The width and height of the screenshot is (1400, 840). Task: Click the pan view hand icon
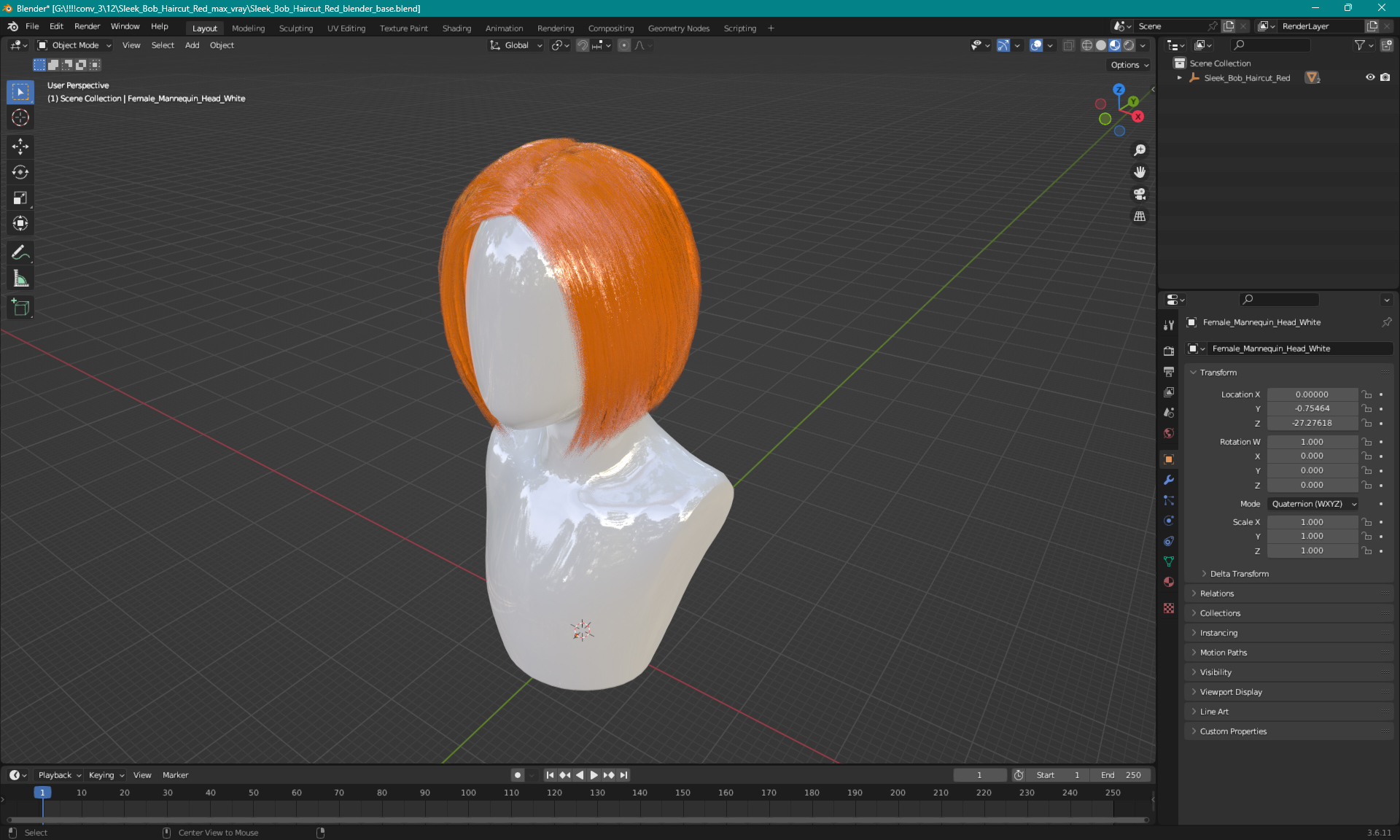(1139, 172)
